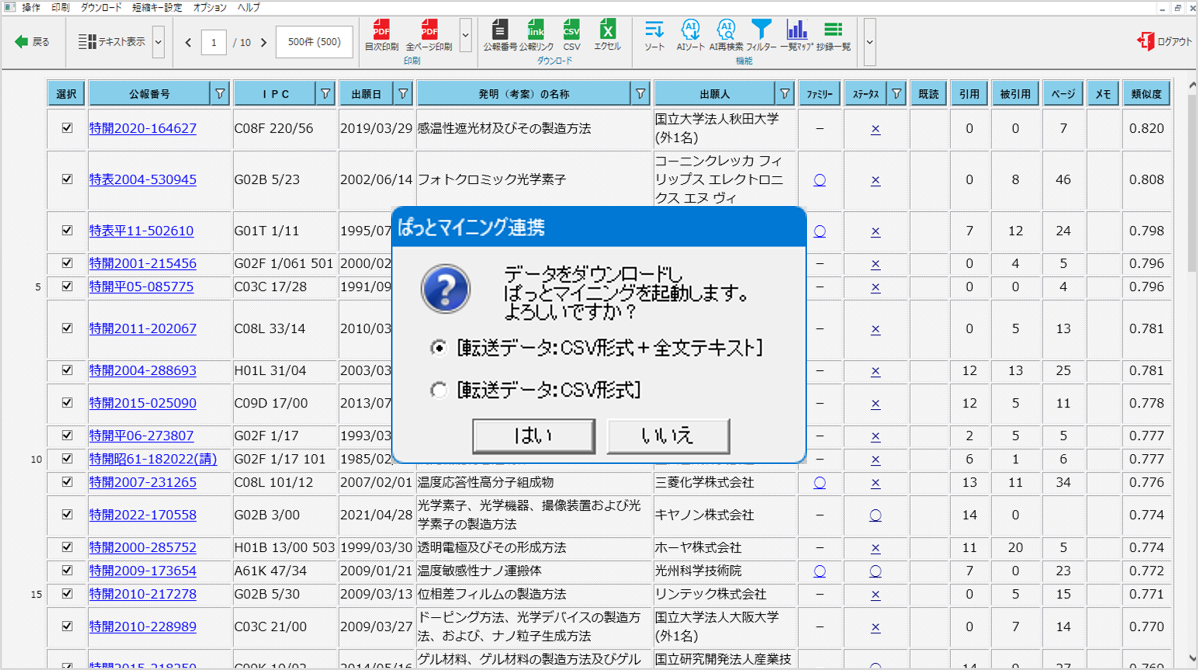Image resolution: width=1198 pixels, height=670 pixels.
Task: Open filter dropdown on 公報番号 column
Action: tap(220, 94)
